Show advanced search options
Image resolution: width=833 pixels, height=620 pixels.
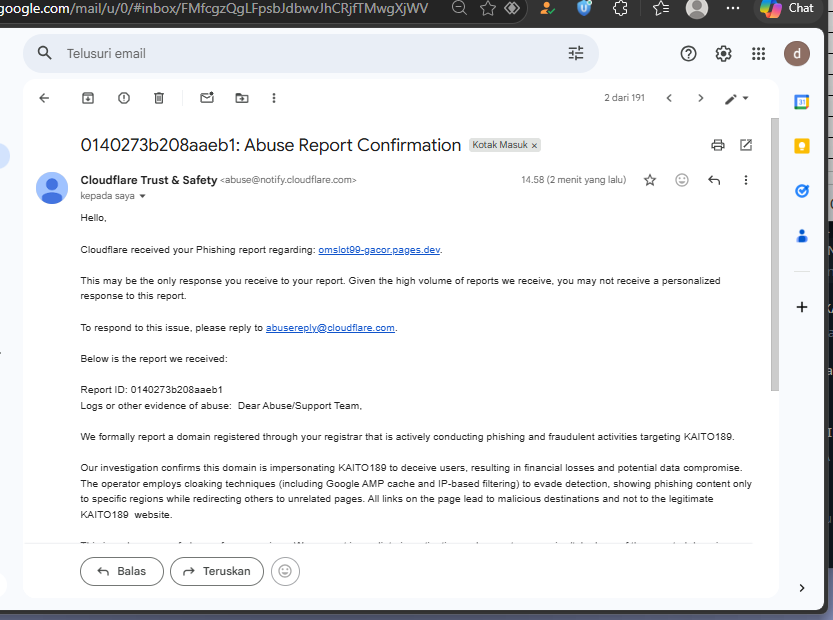pyautogui.click(x=576, y=53)
